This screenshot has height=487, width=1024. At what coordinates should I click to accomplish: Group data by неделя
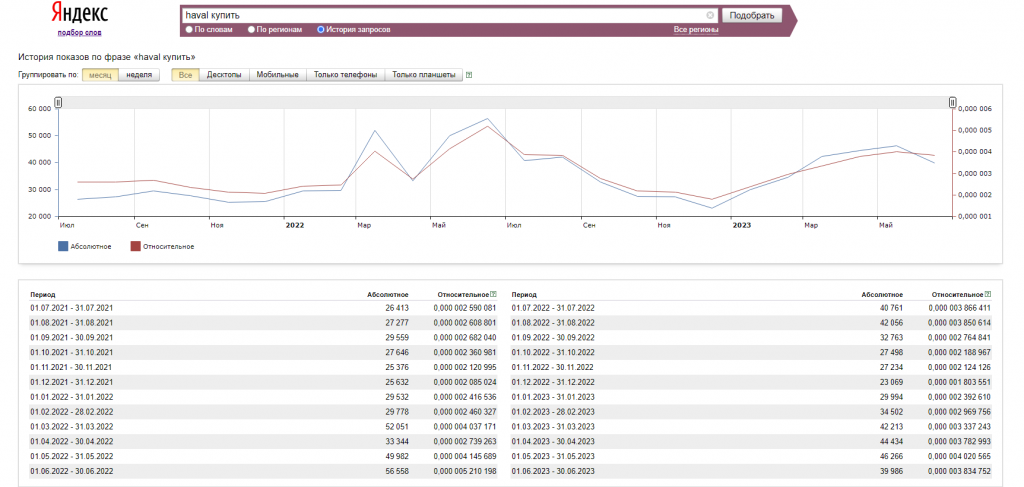tap(140, 75)
